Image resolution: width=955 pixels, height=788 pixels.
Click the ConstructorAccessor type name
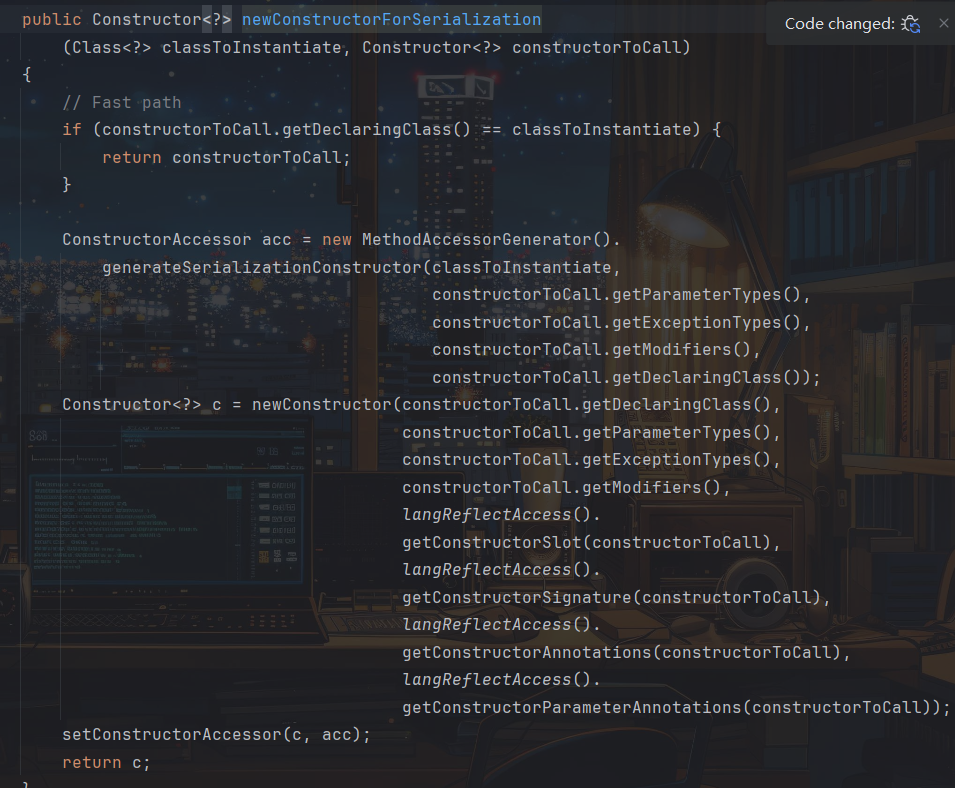[x=157, y=239]
